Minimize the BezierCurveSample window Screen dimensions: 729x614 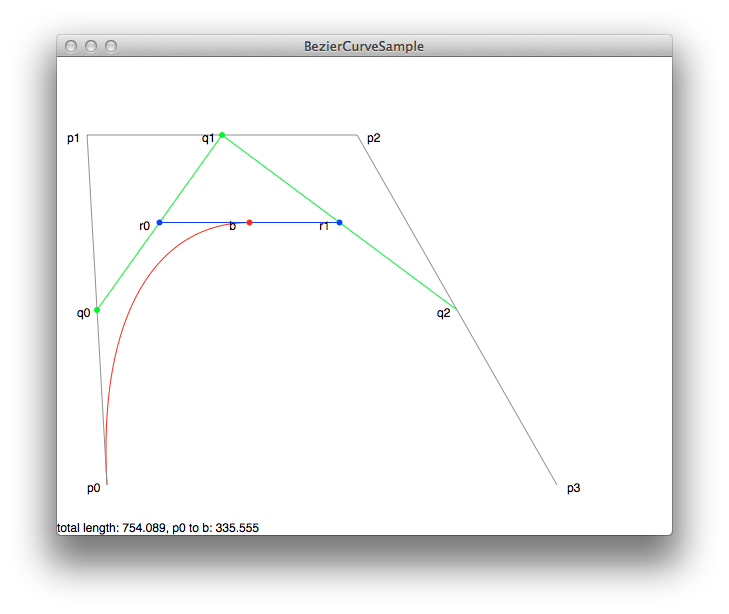91,46
